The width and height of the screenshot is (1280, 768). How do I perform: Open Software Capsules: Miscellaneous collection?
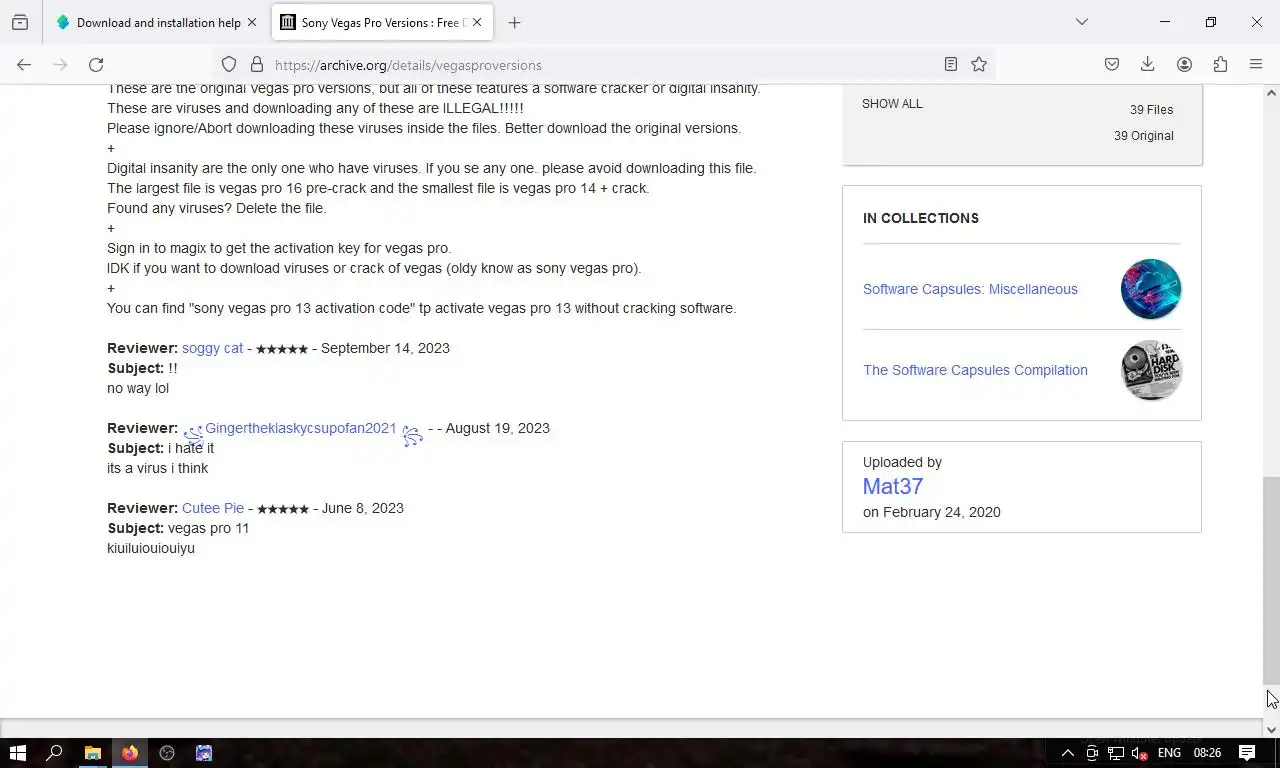[970, 289]
